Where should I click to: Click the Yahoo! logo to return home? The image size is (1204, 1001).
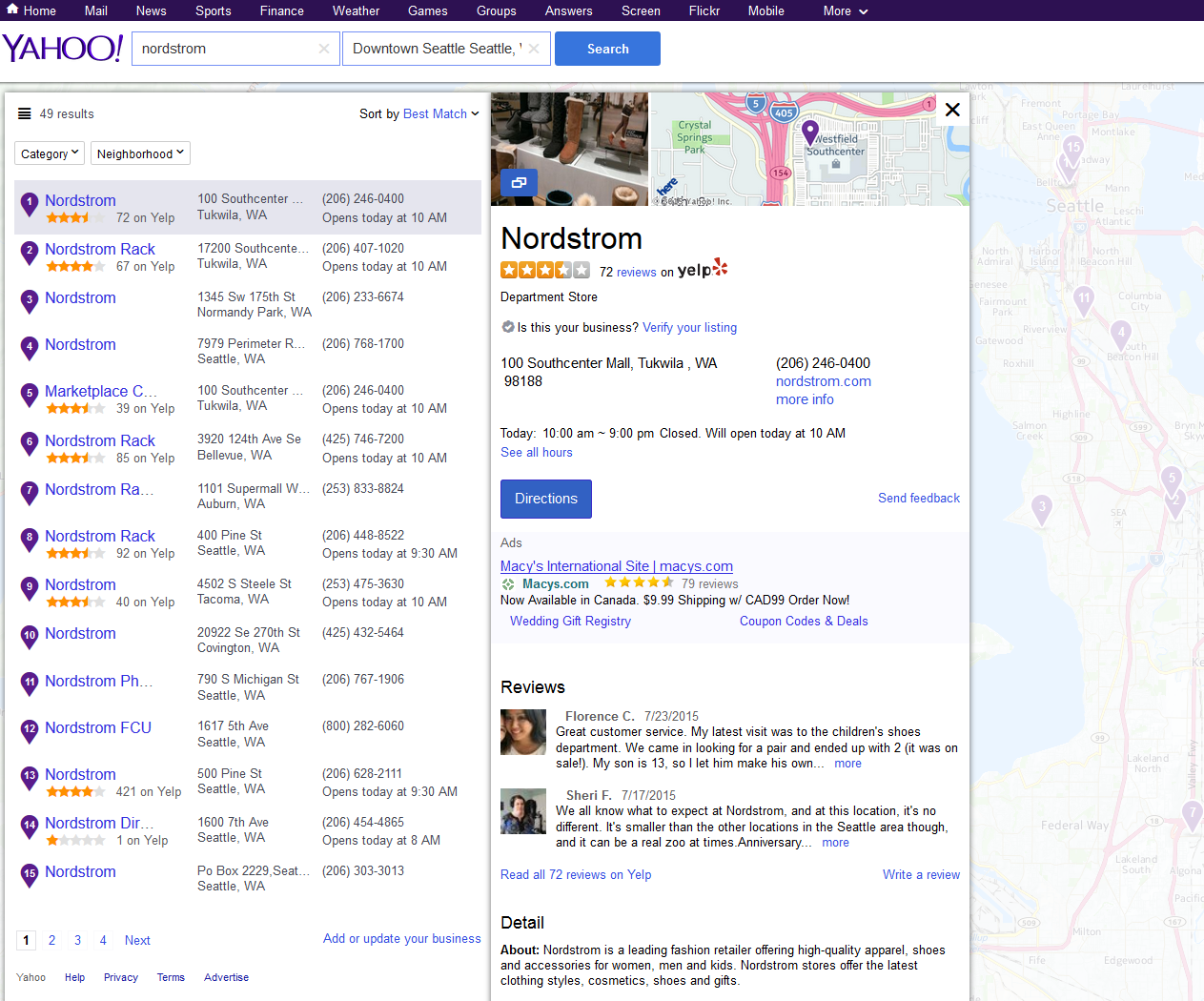click(x=61, y=46)
